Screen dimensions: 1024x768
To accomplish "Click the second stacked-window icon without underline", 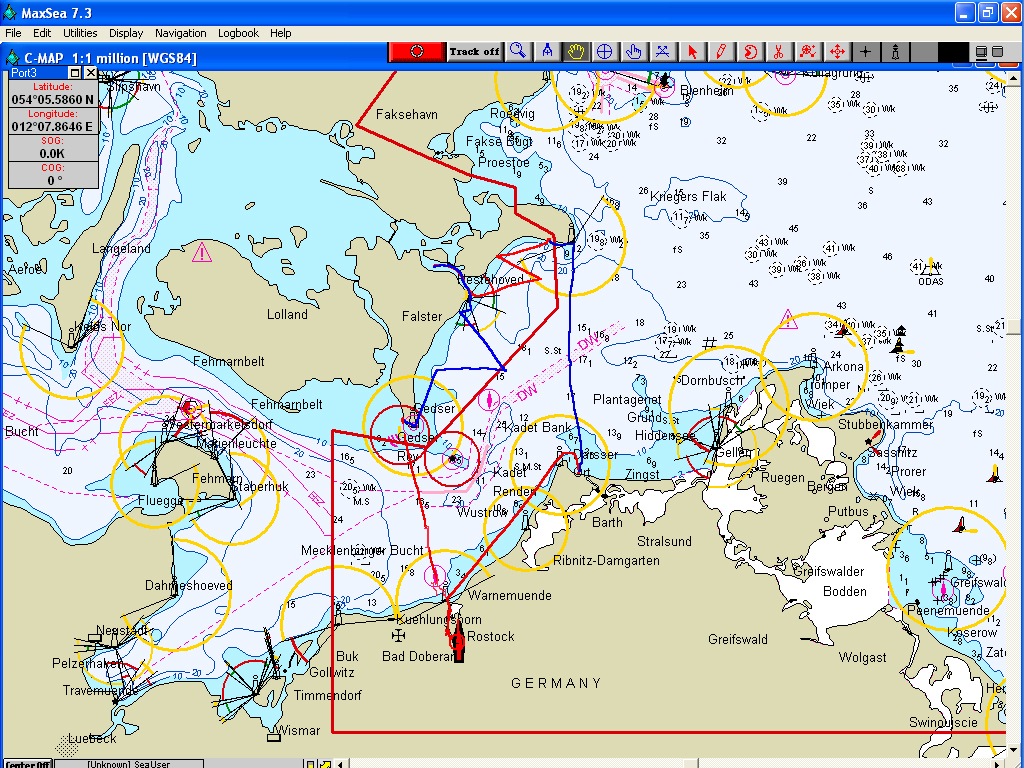I will pos(997,52).
